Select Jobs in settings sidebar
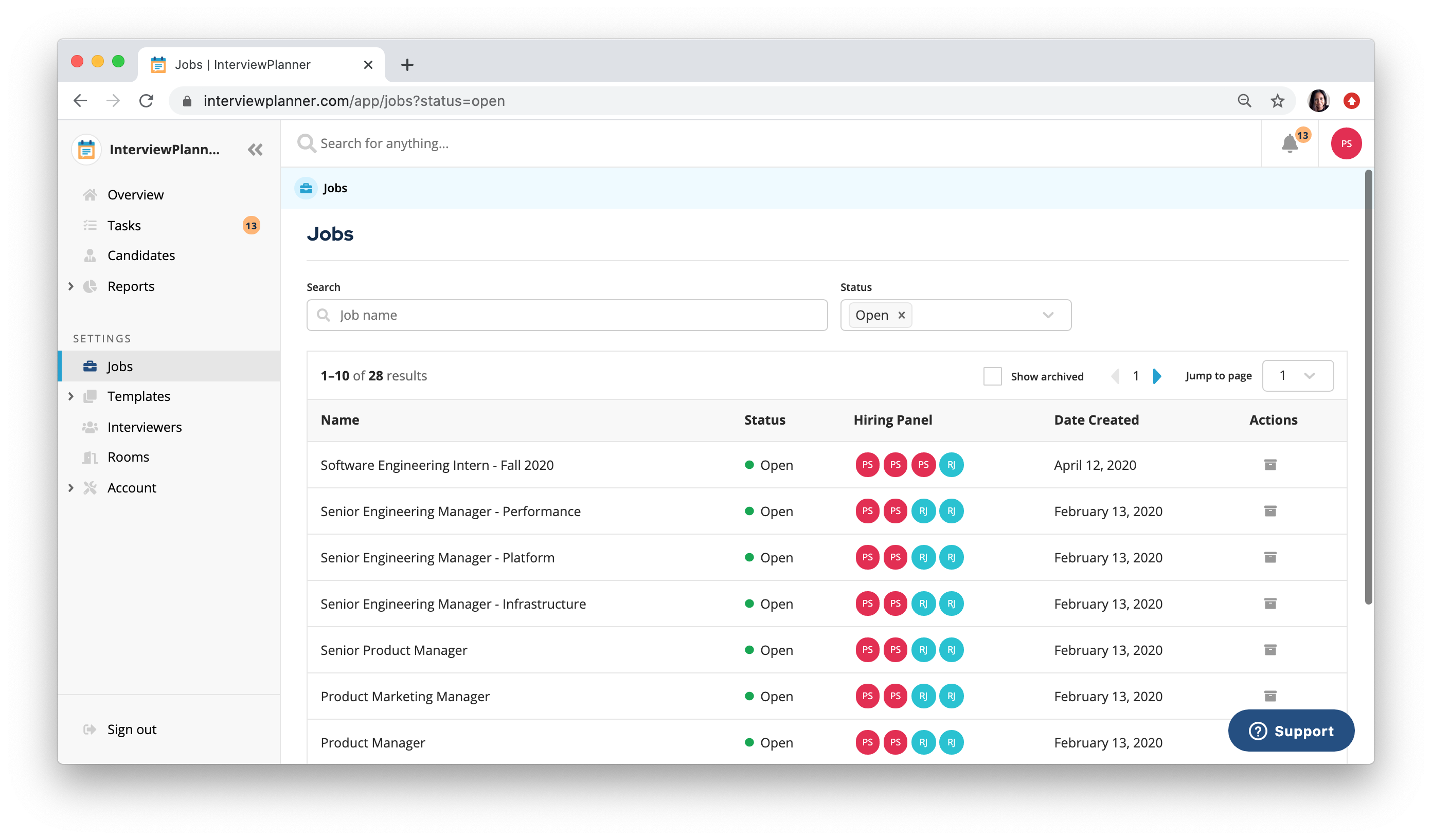This screenshot has width=1432, height=840. coord(168,366)
